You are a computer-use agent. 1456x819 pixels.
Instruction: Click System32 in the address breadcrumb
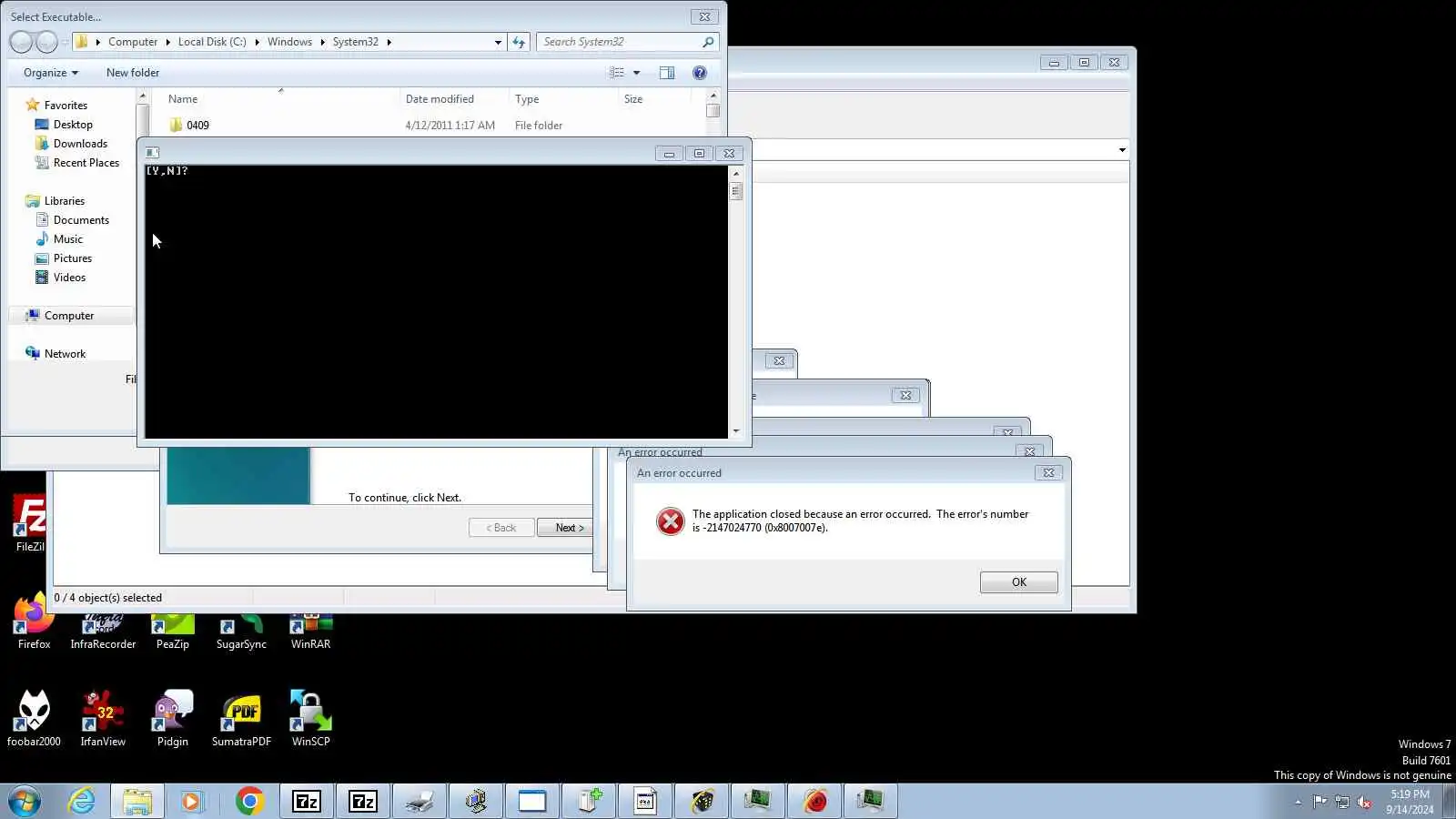click(x=355, y=42)
